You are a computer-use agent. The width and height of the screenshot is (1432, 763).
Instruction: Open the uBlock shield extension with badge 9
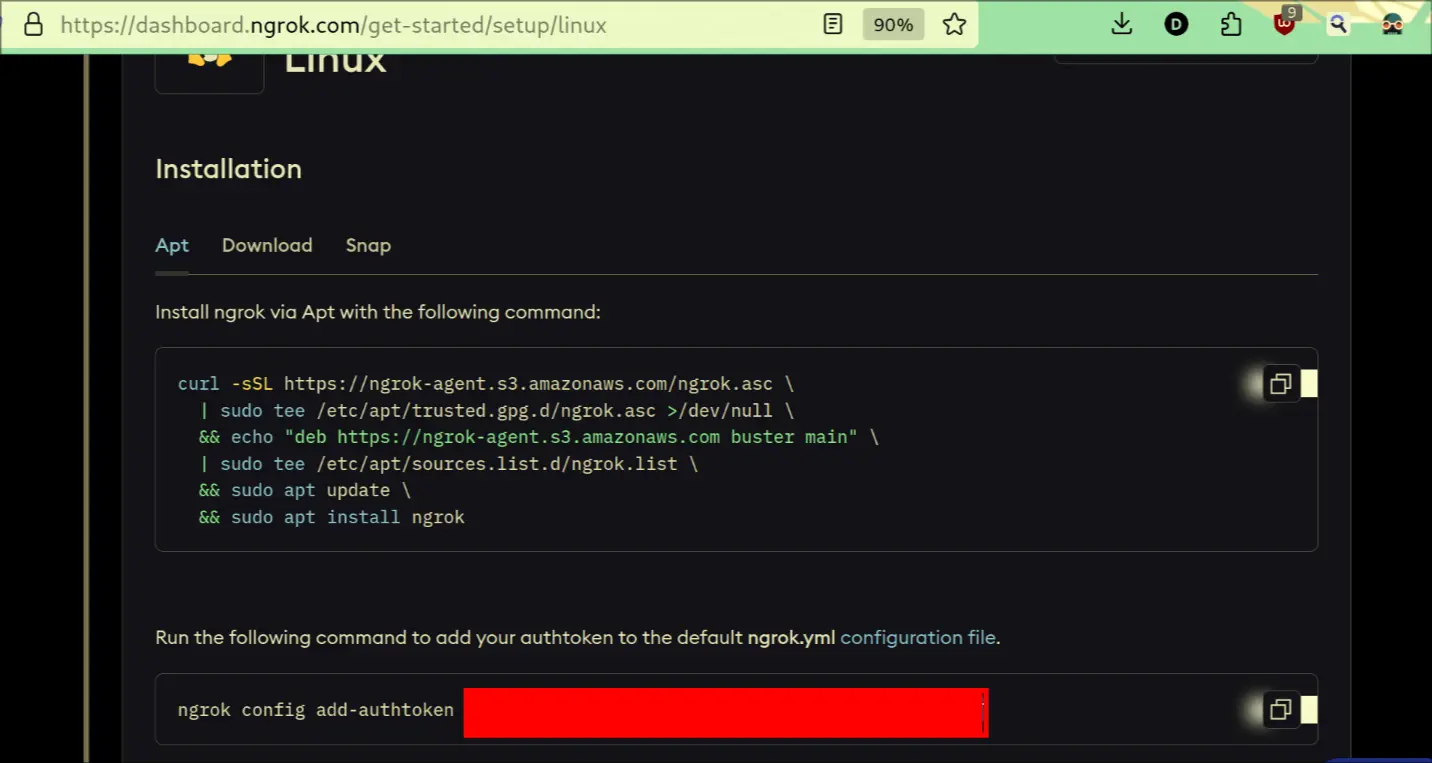pos(1285,24)
